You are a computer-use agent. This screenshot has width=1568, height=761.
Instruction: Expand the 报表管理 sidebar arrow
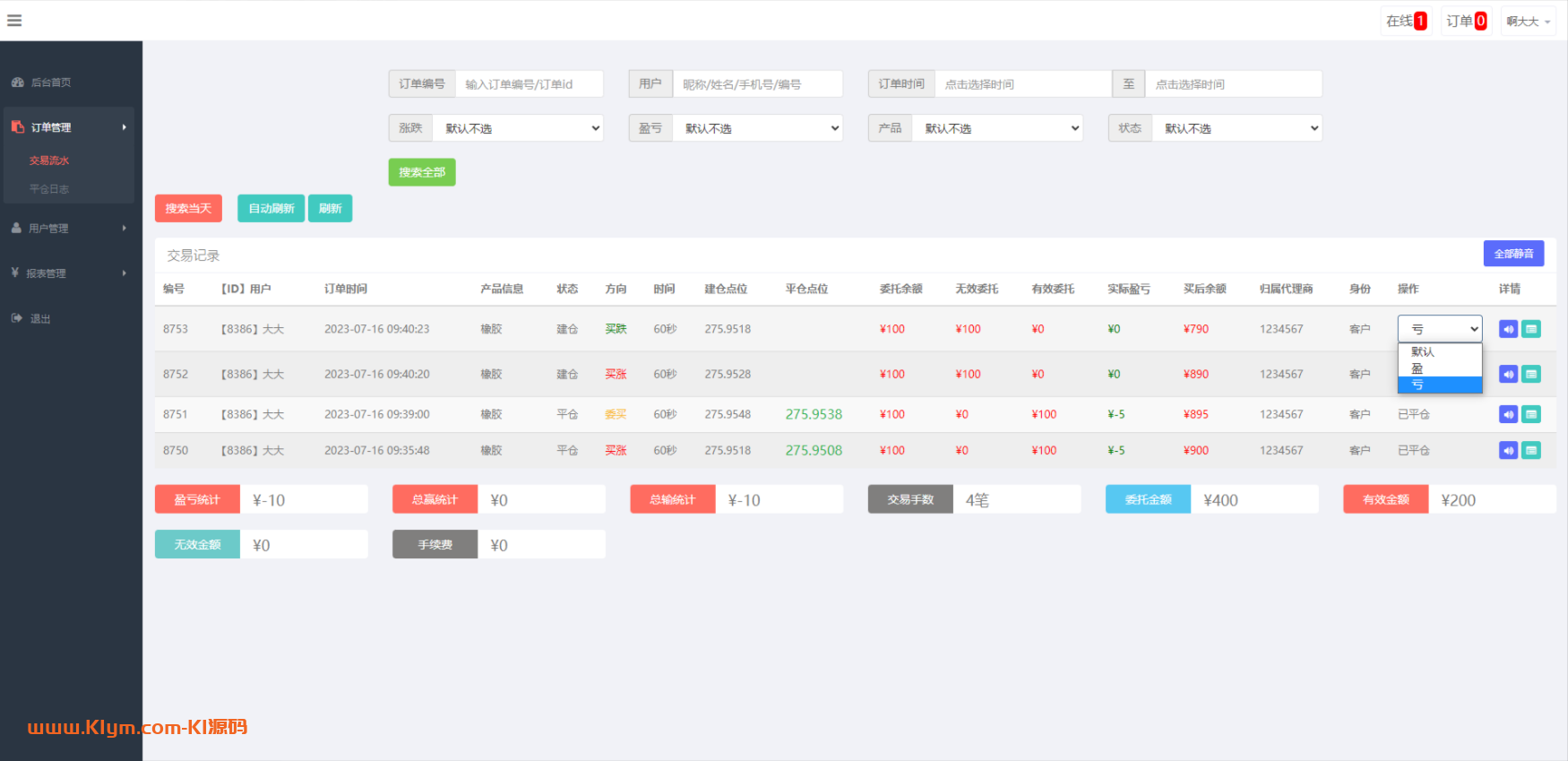coord(125,273)
